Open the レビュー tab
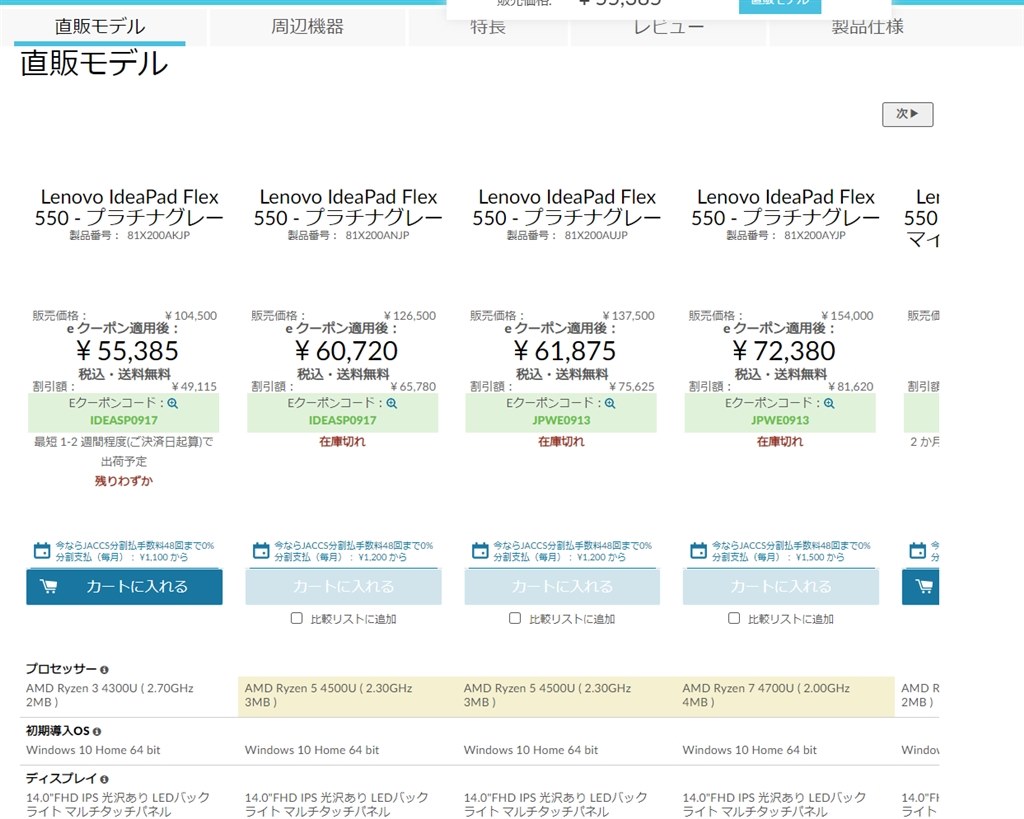The width and height of the screenshot is (1024, 819). (669, 26)
